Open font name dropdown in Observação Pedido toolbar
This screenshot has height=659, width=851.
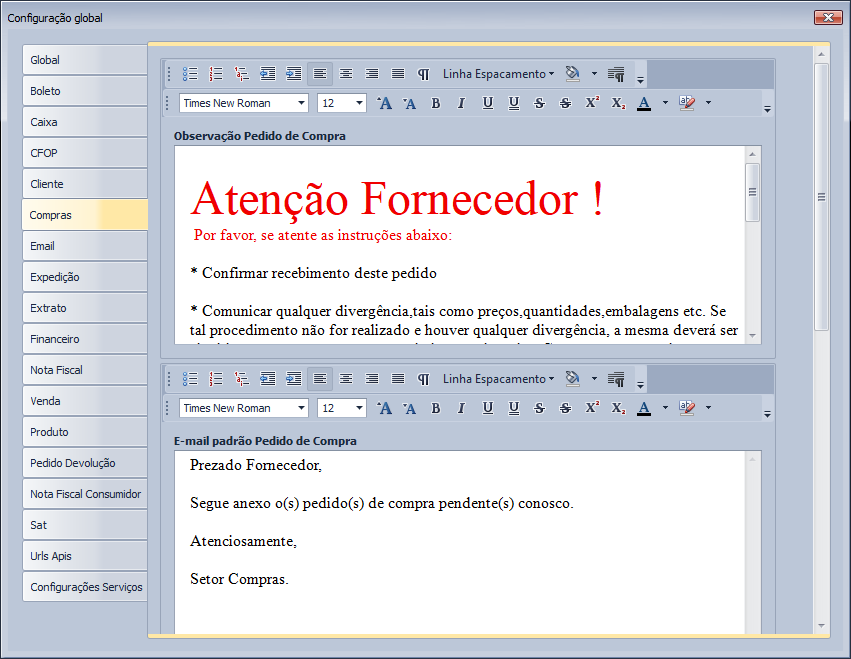tap(302, 103)
